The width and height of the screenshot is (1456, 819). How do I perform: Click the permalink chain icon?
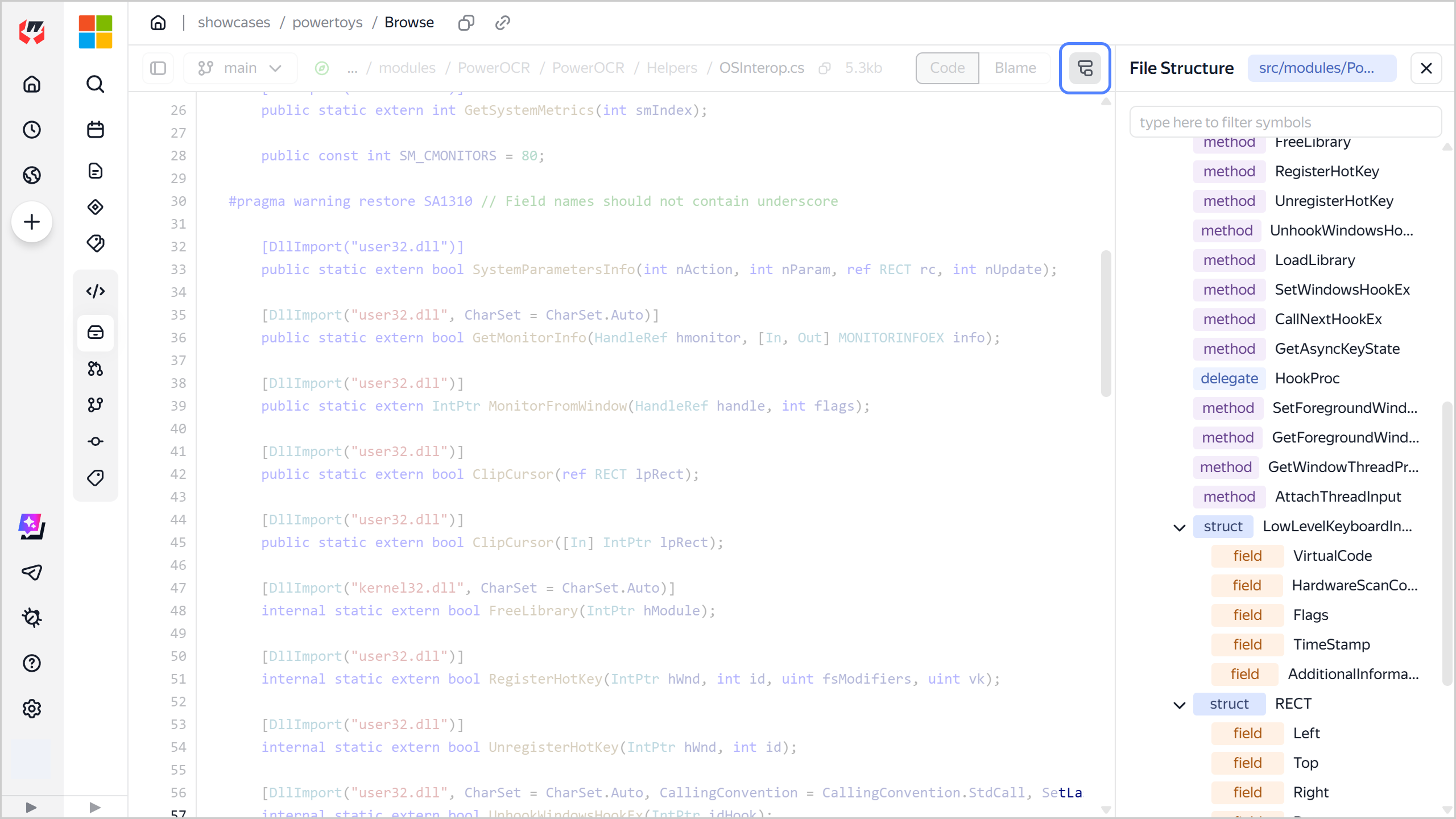[502, 23]
